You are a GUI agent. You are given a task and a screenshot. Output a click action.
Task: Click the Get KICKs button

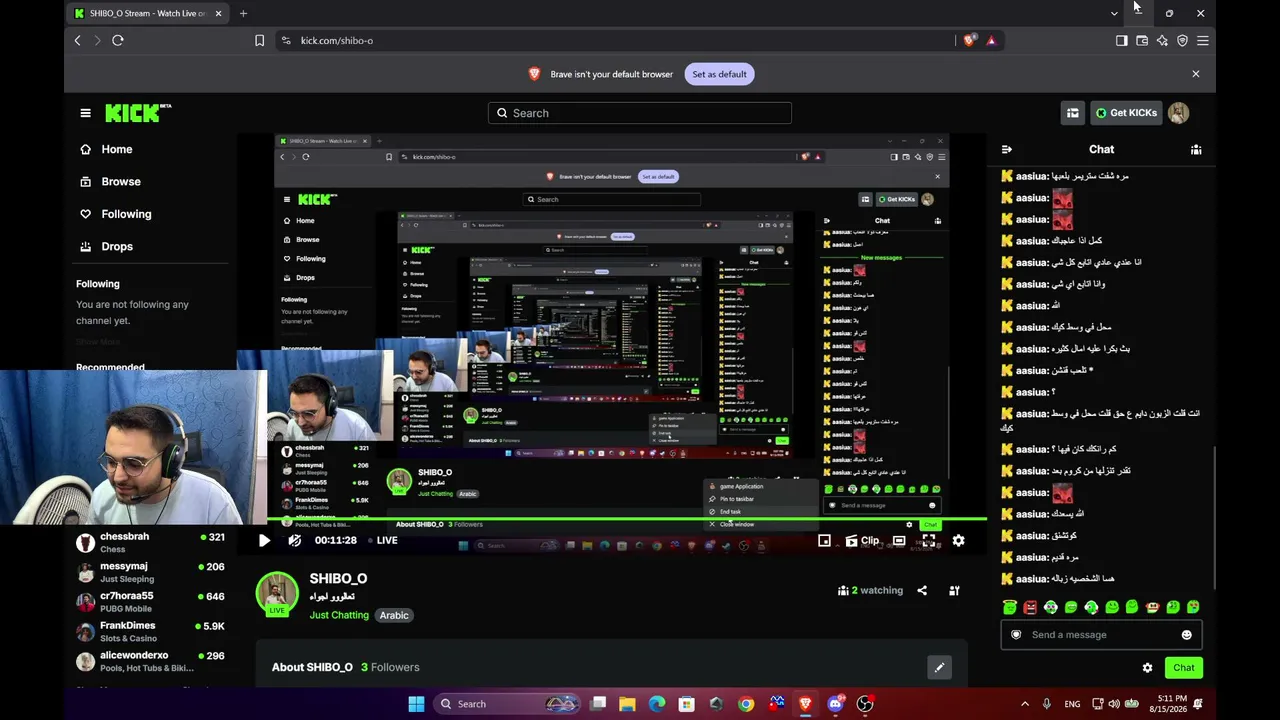pos(1126,113)
